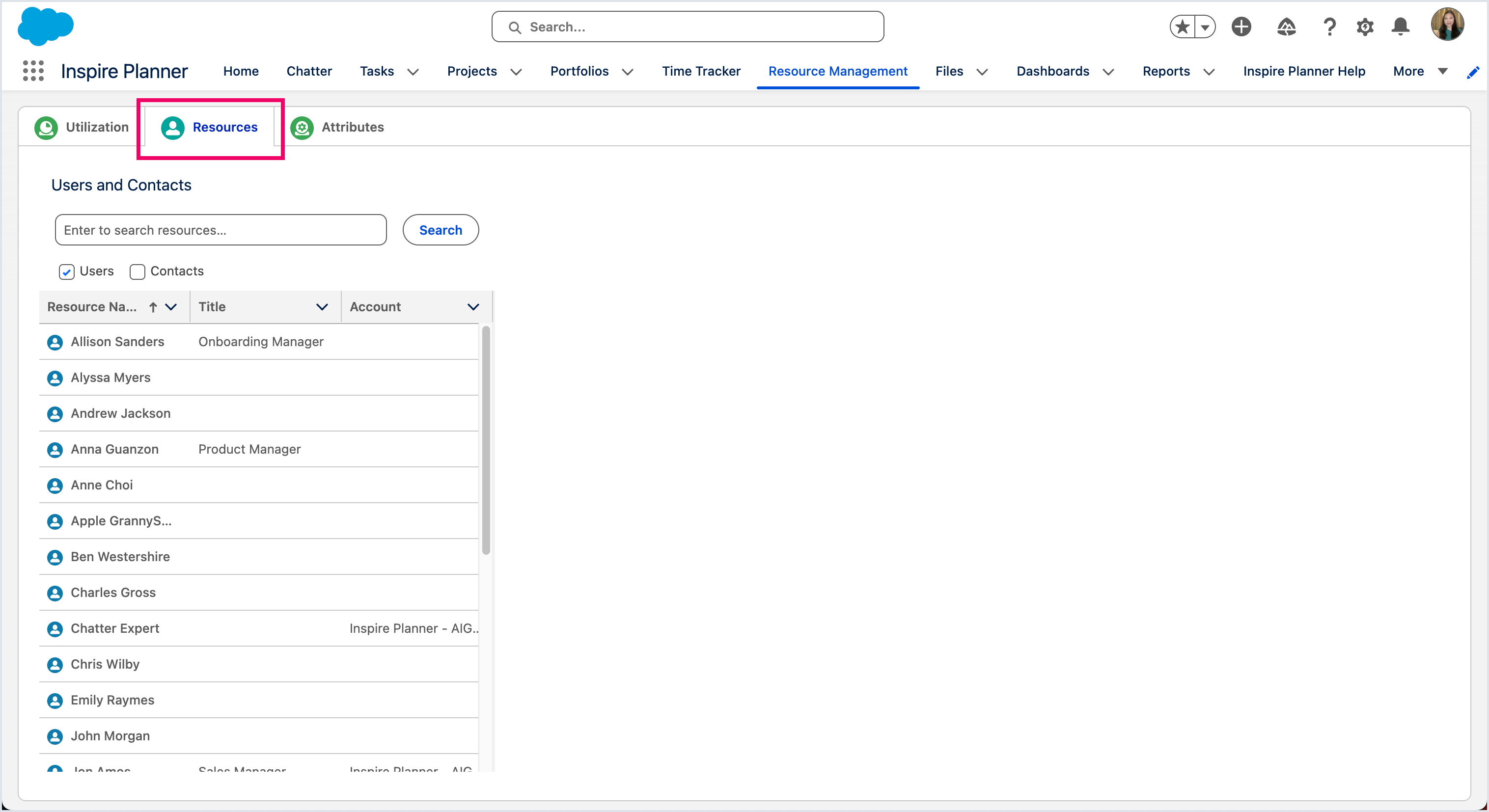The height and width of the screenshot is (812, 1489).
Task: Click the 'Onboarding Manager' title cell
Action: [x=261, y=342]
